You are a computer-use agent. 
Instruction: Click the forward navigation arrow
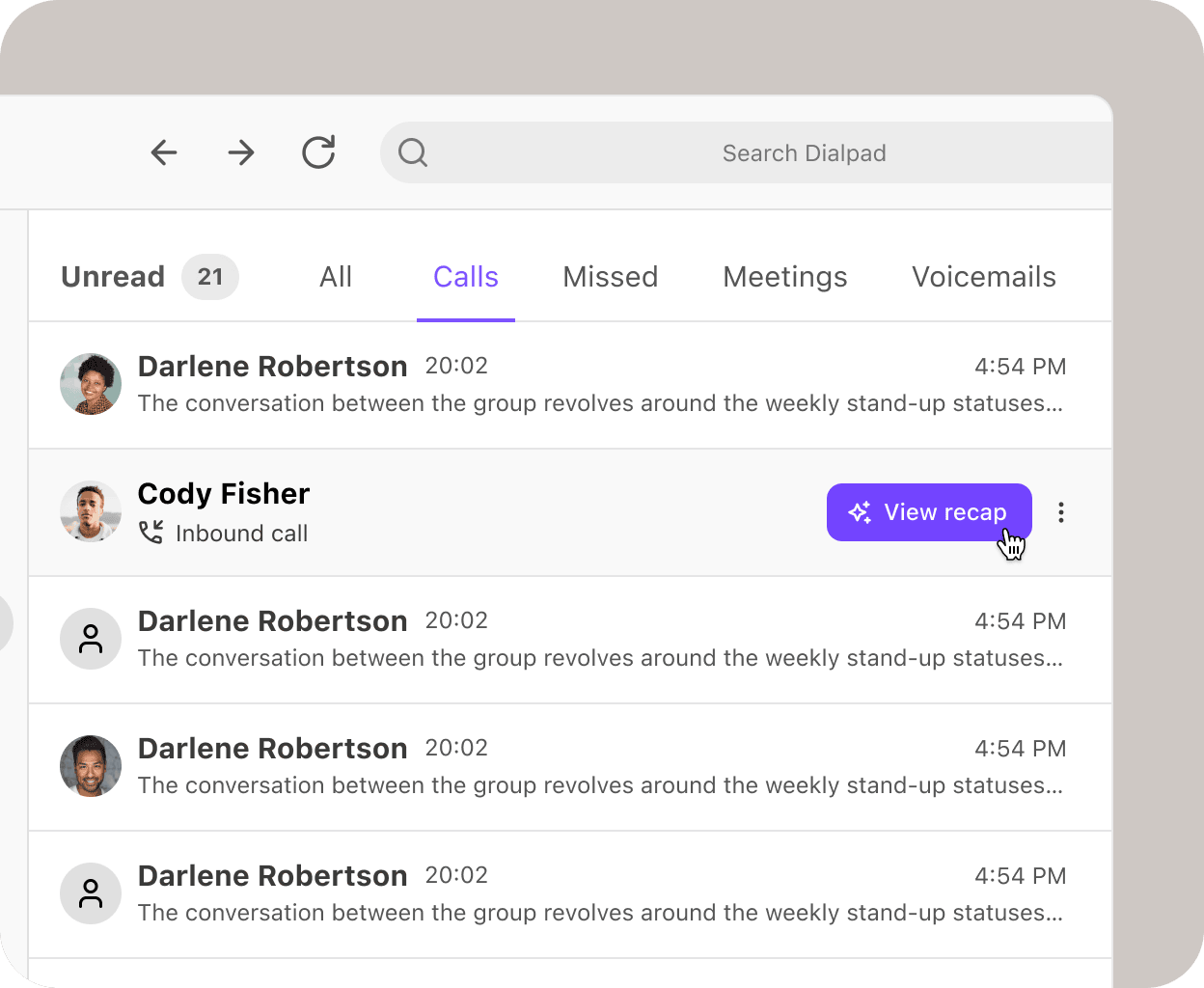coord(240,152)
